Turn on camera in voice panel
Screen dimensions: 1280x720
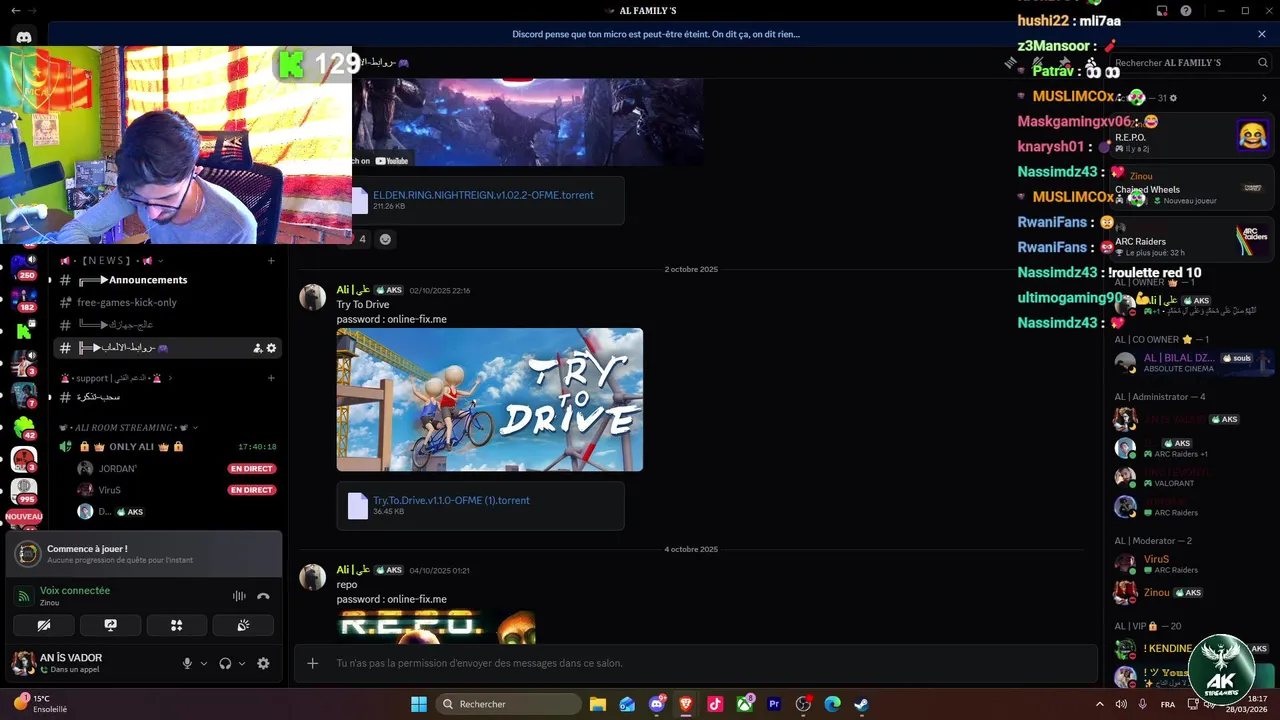[43, 625]
